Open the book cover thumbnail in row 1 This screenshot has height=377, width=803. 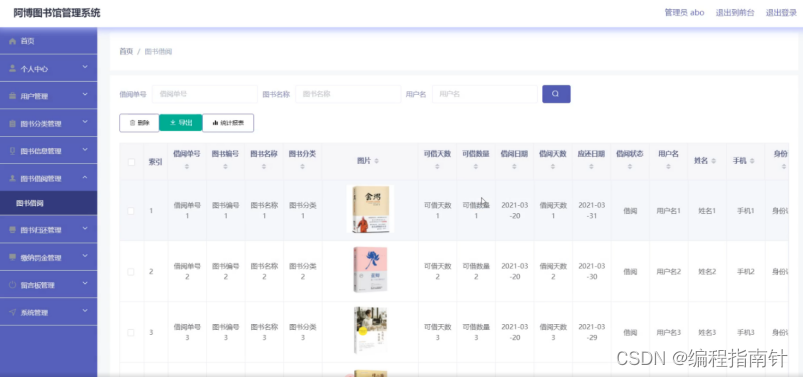(370, 210)
